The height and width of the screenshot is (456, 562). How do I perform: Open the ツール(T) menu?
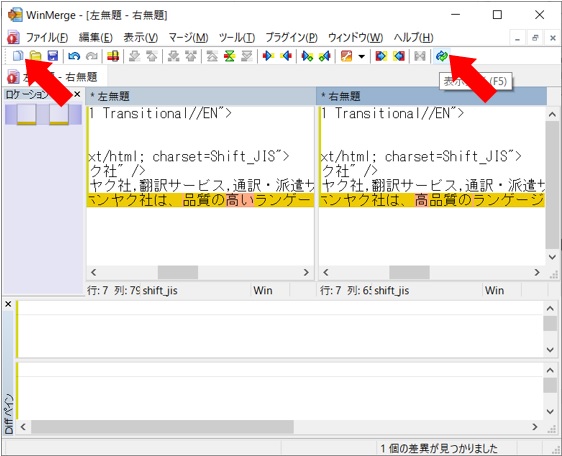point(237,37)
